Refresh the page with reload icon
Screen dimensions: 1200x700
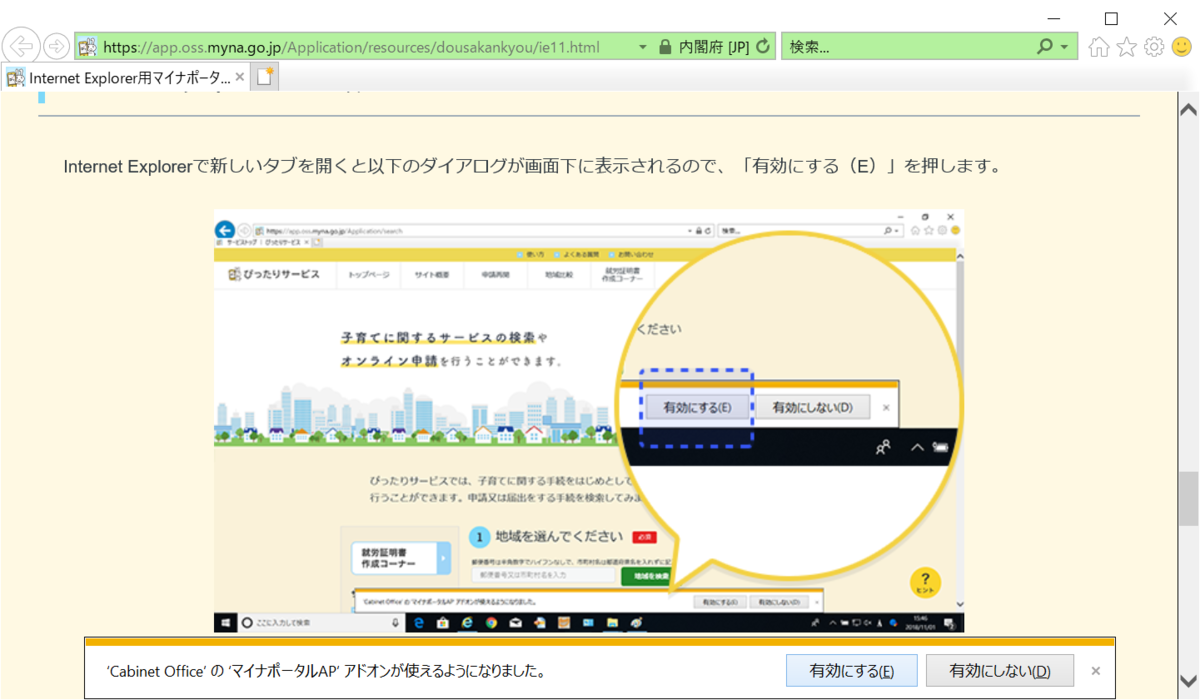point(764,46)
